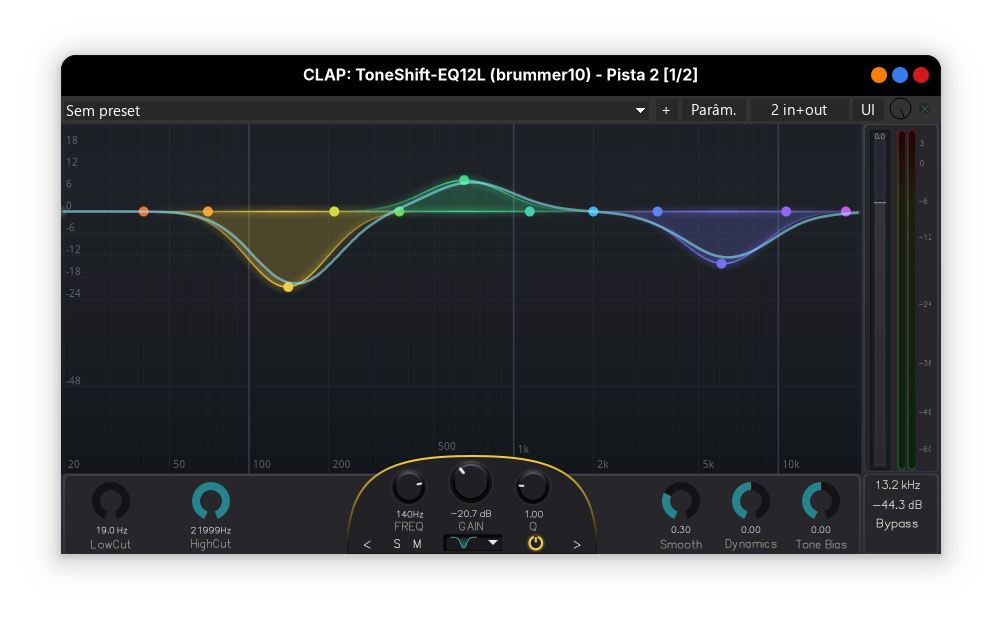Click the -20.7 dB gain value
This screenshot has height=621, width=1002.
[471, 514]
